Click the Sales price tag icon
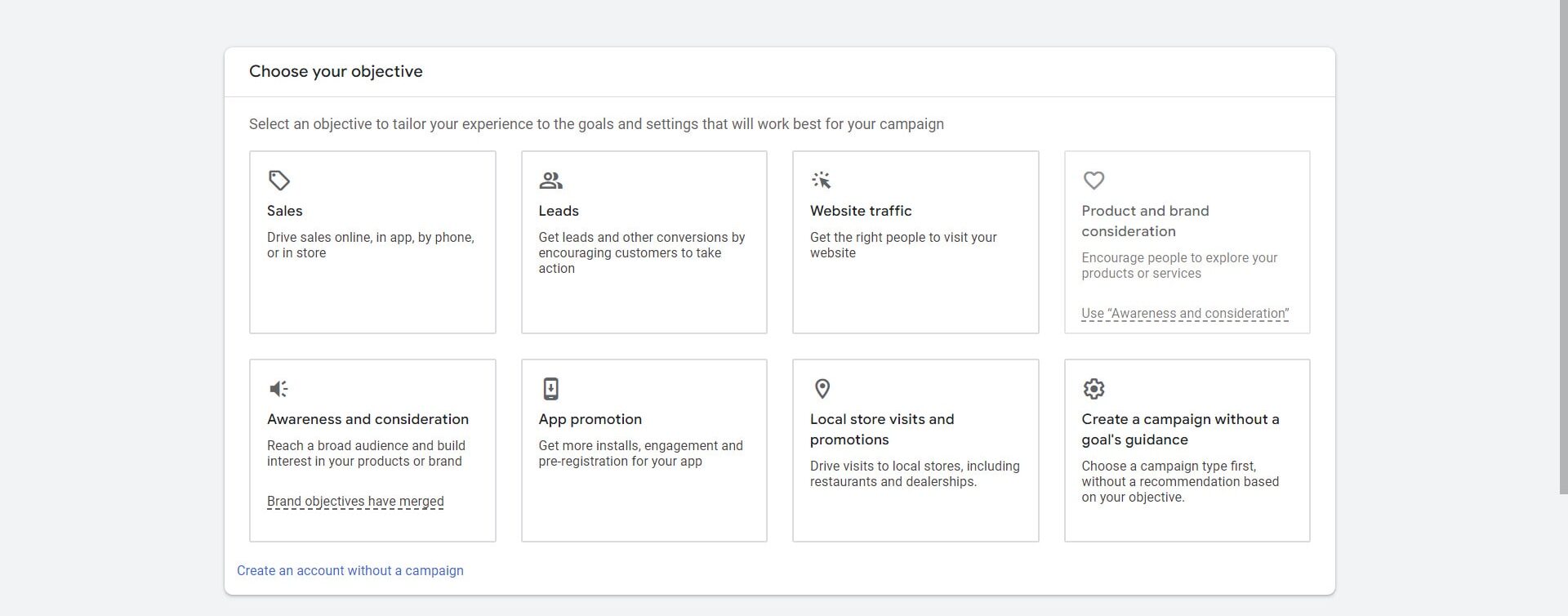The image size is (1568, 616). (279, 180)
